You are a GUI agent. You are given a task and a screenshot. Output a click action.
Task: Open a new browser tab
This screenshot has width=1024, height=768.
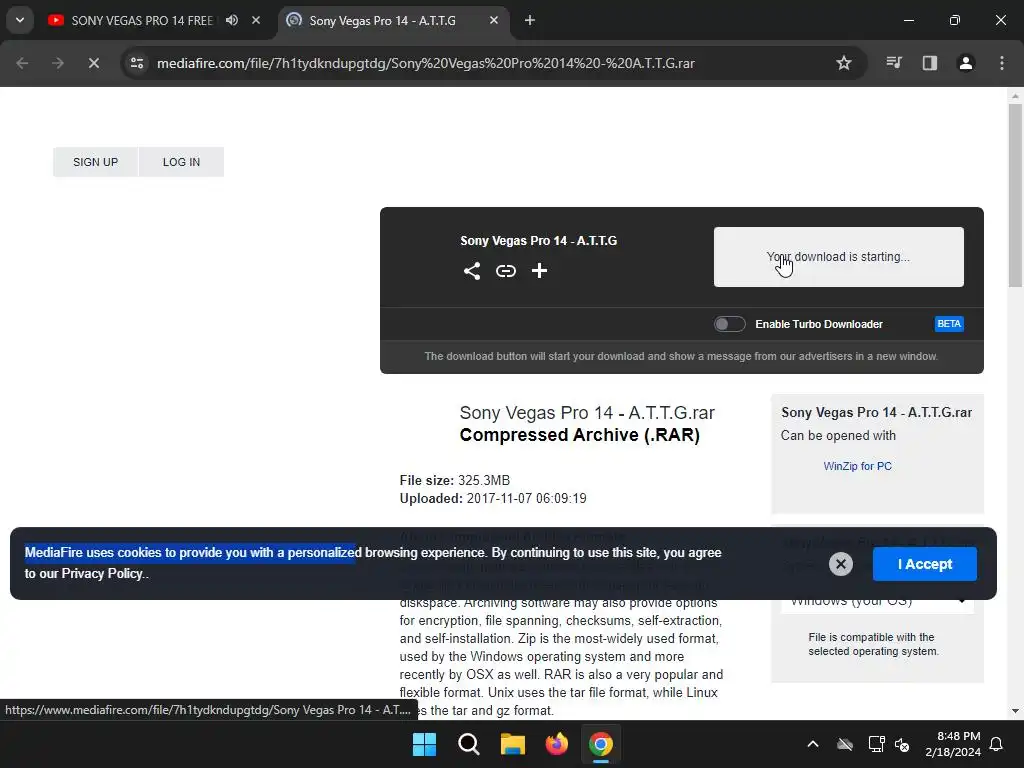click(530, 20)
